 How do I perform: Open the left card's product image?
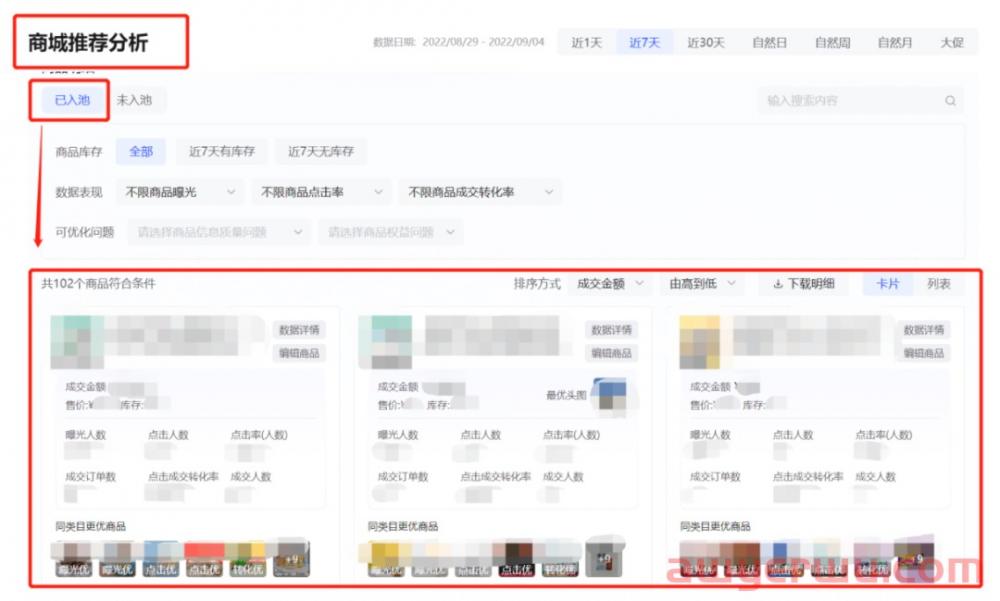click(77, 342)
